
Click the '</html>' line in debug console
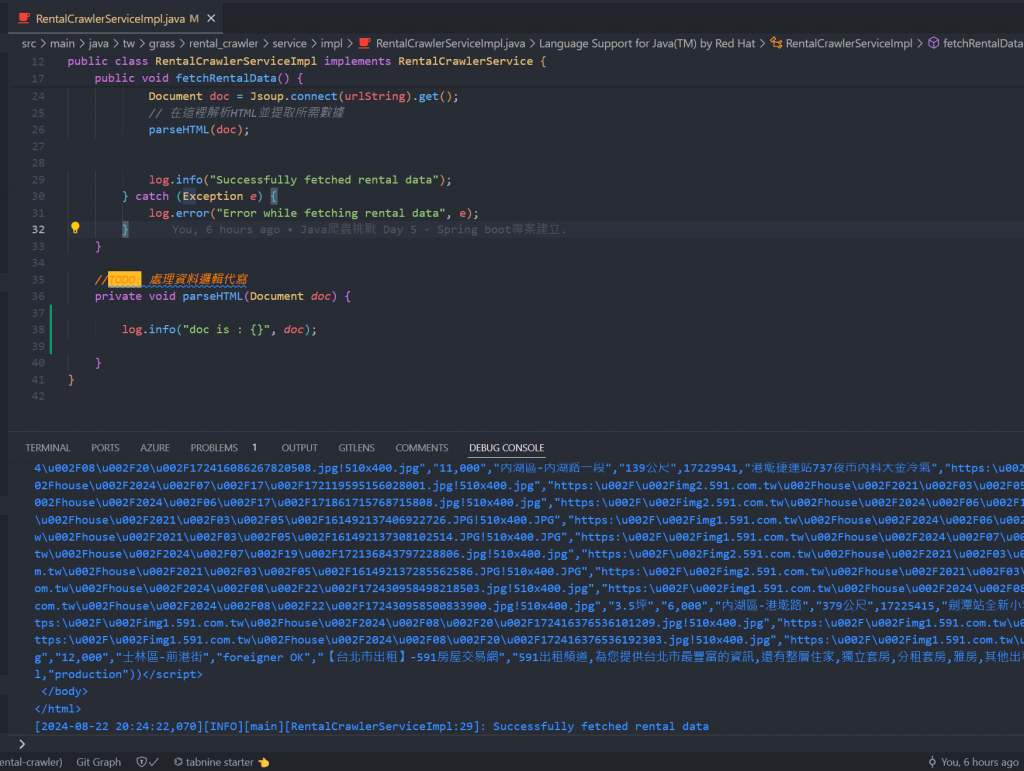(58, 709)
